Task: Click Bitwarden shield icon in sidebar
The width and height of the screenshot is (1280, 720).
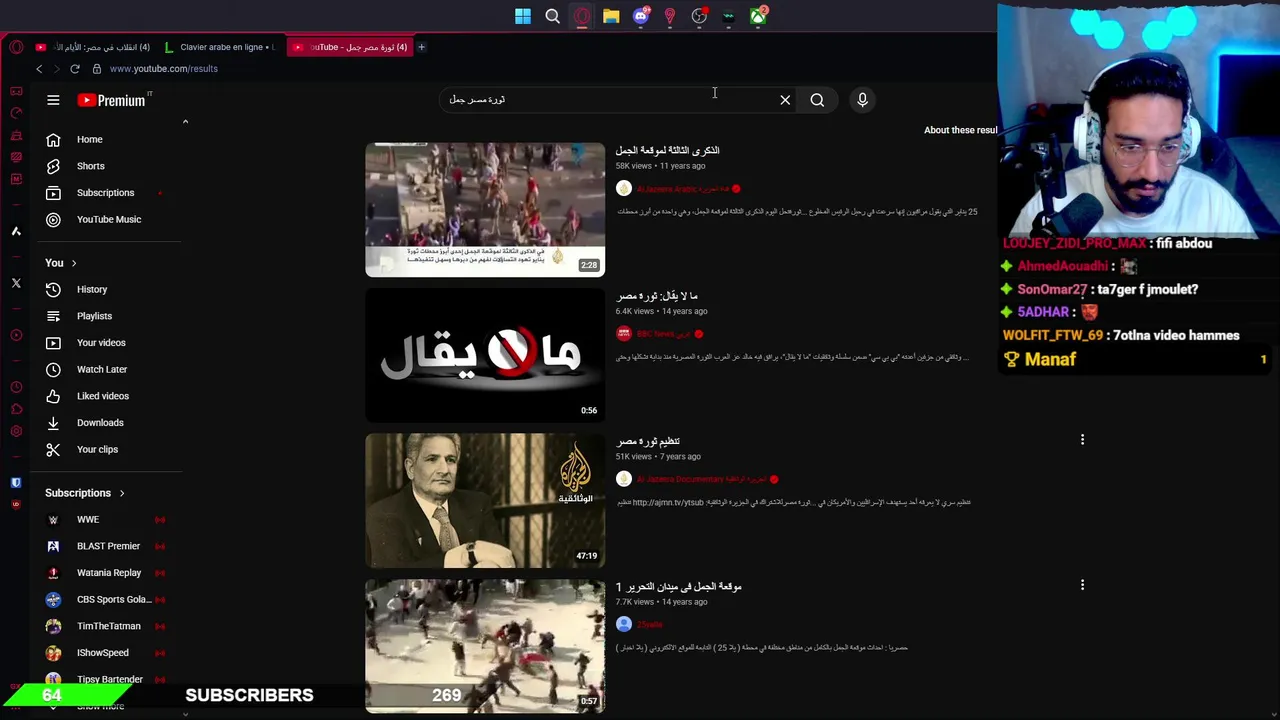Action: click(16, 483)
